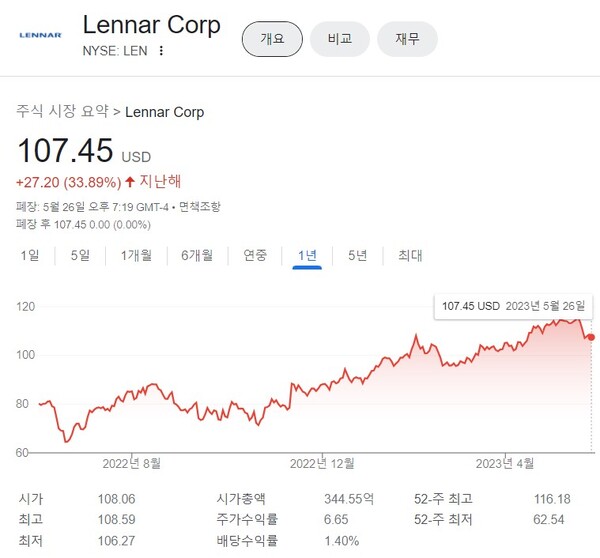Switch to the 비교 compare tab
This screenshot has height=558, width=600.
pyautogui.click(x=340, y=39)
